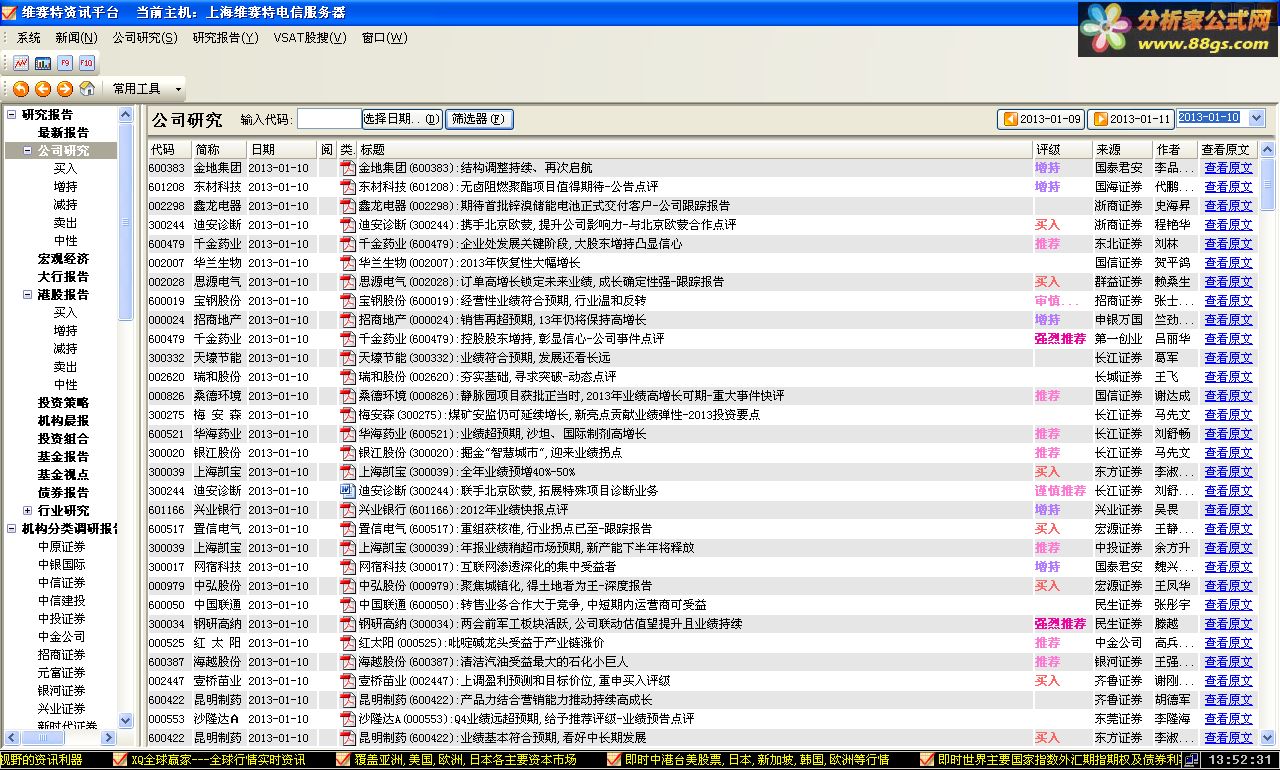This screenshot has width=1280, height=770.
Task: Select 招商证券 in the sidebar tree
Action: [x=62, y=655]
